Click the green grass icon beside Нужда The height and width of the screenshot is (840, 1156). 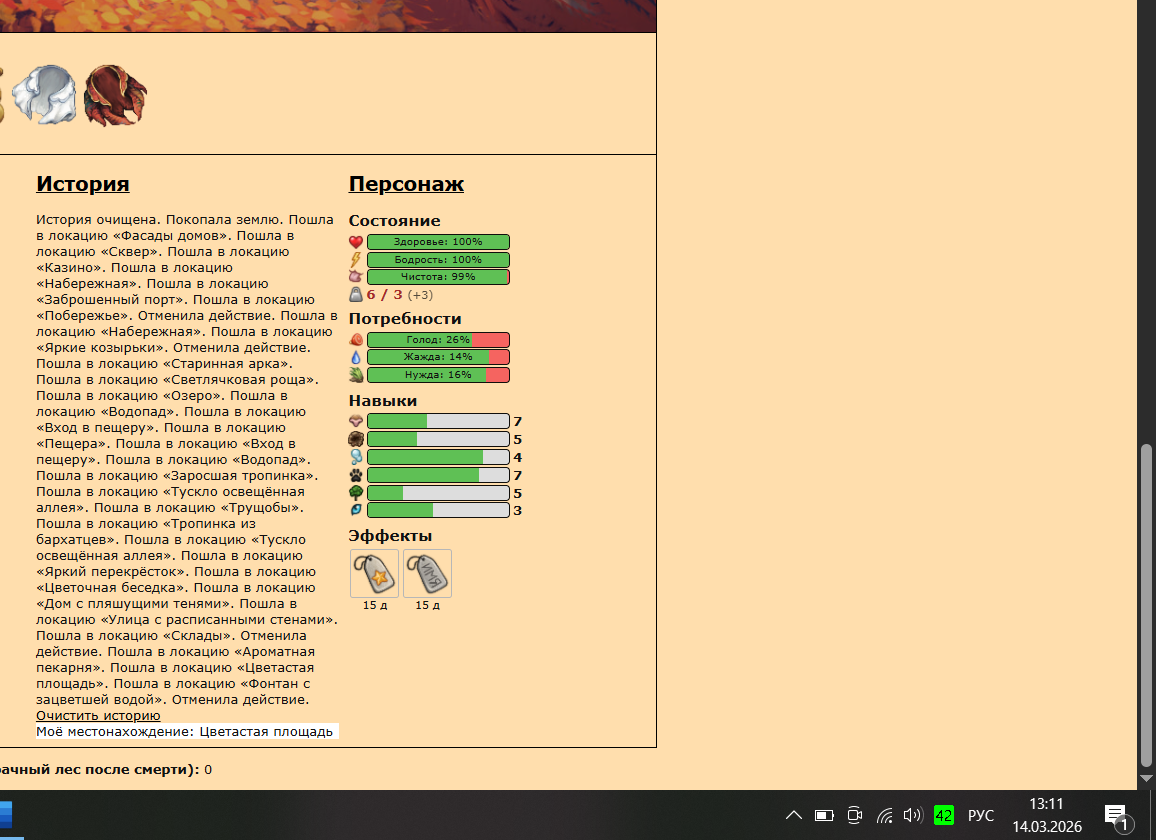pyautogui.click(x=356, y=375)
